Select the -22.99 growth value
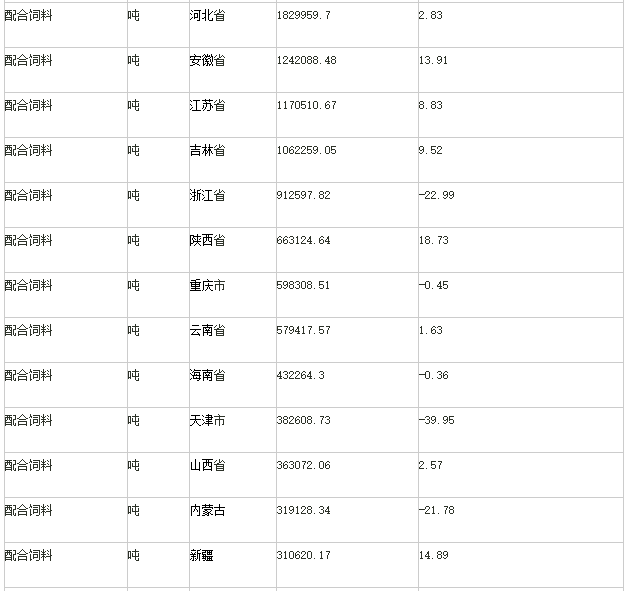The image size is (628, 591). [436, 196]
